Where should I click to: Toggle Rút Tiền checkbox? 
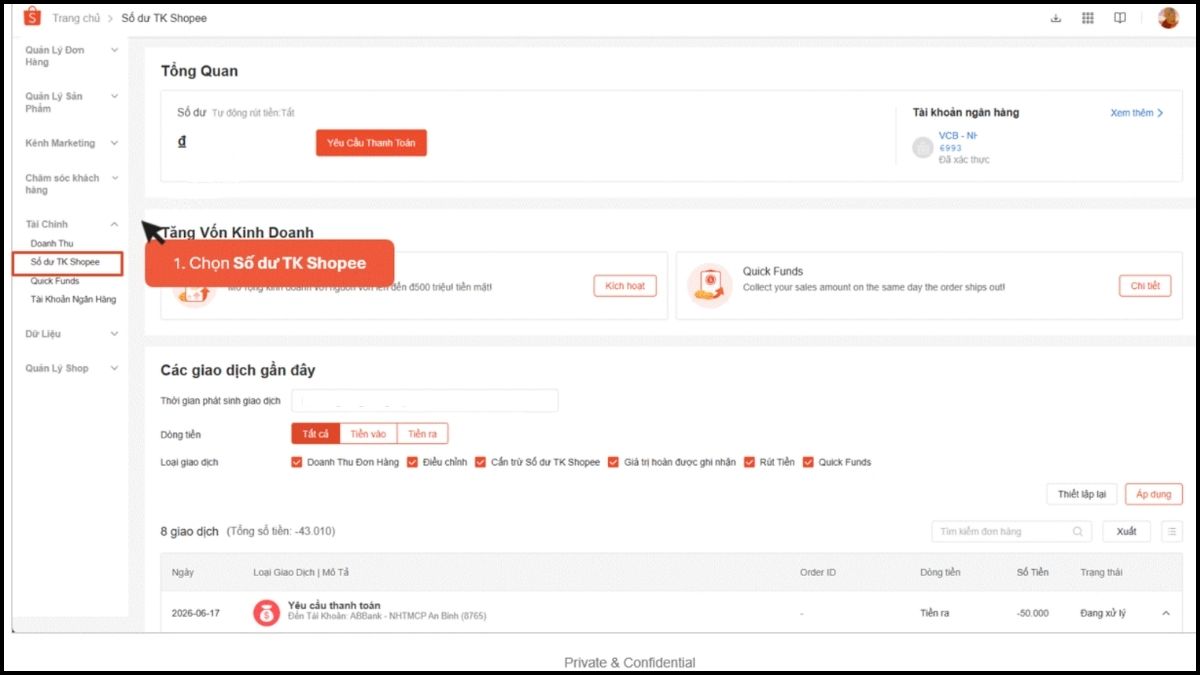749,462
